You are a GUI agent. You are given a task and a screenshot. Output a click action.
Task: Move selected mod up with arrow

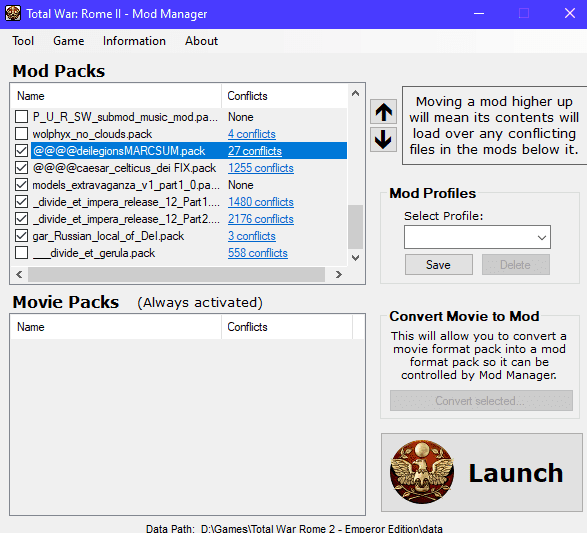tap(383, 112)
